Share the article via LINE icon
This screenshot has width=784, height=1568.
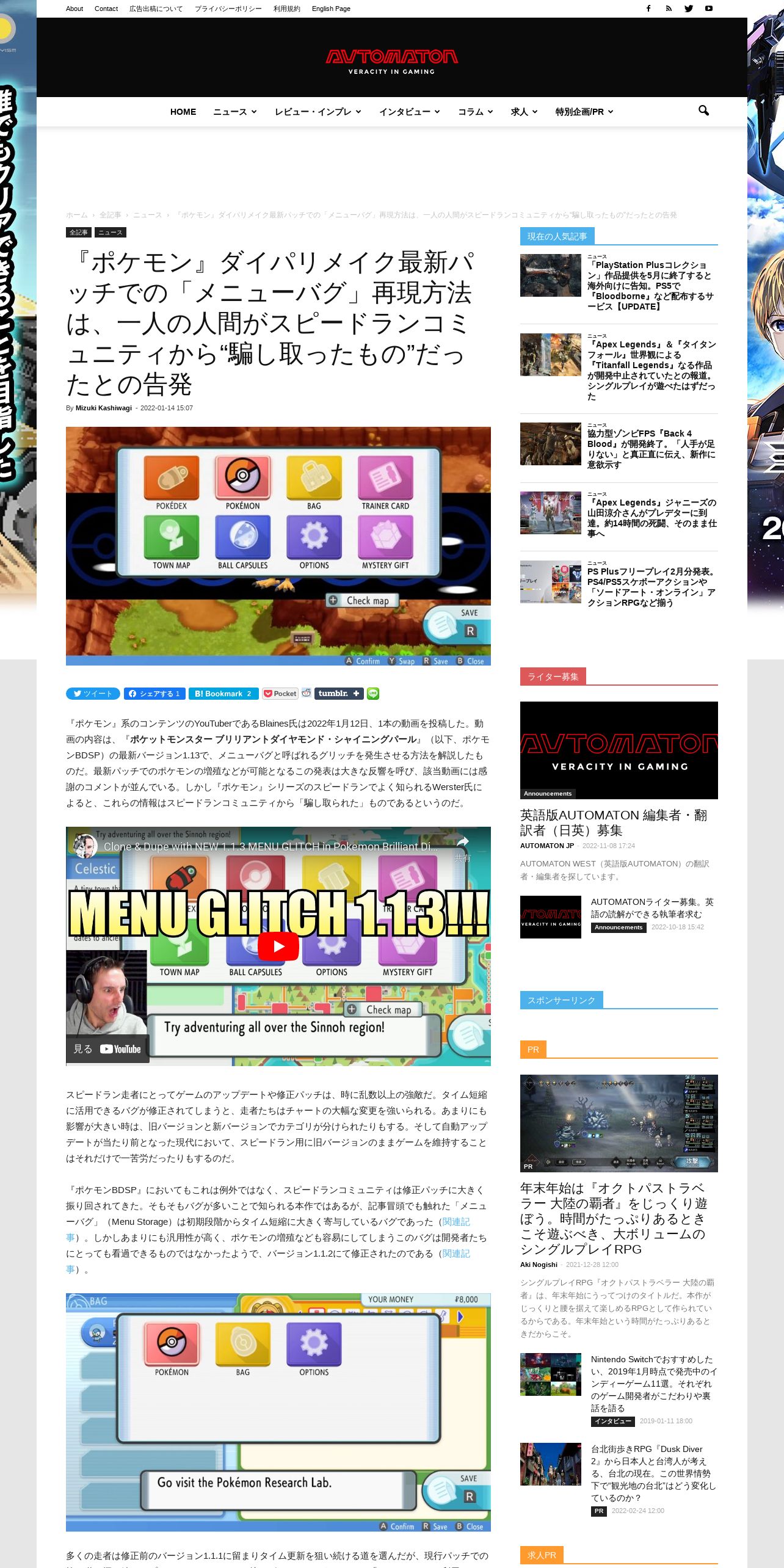(x=373, y=694)
